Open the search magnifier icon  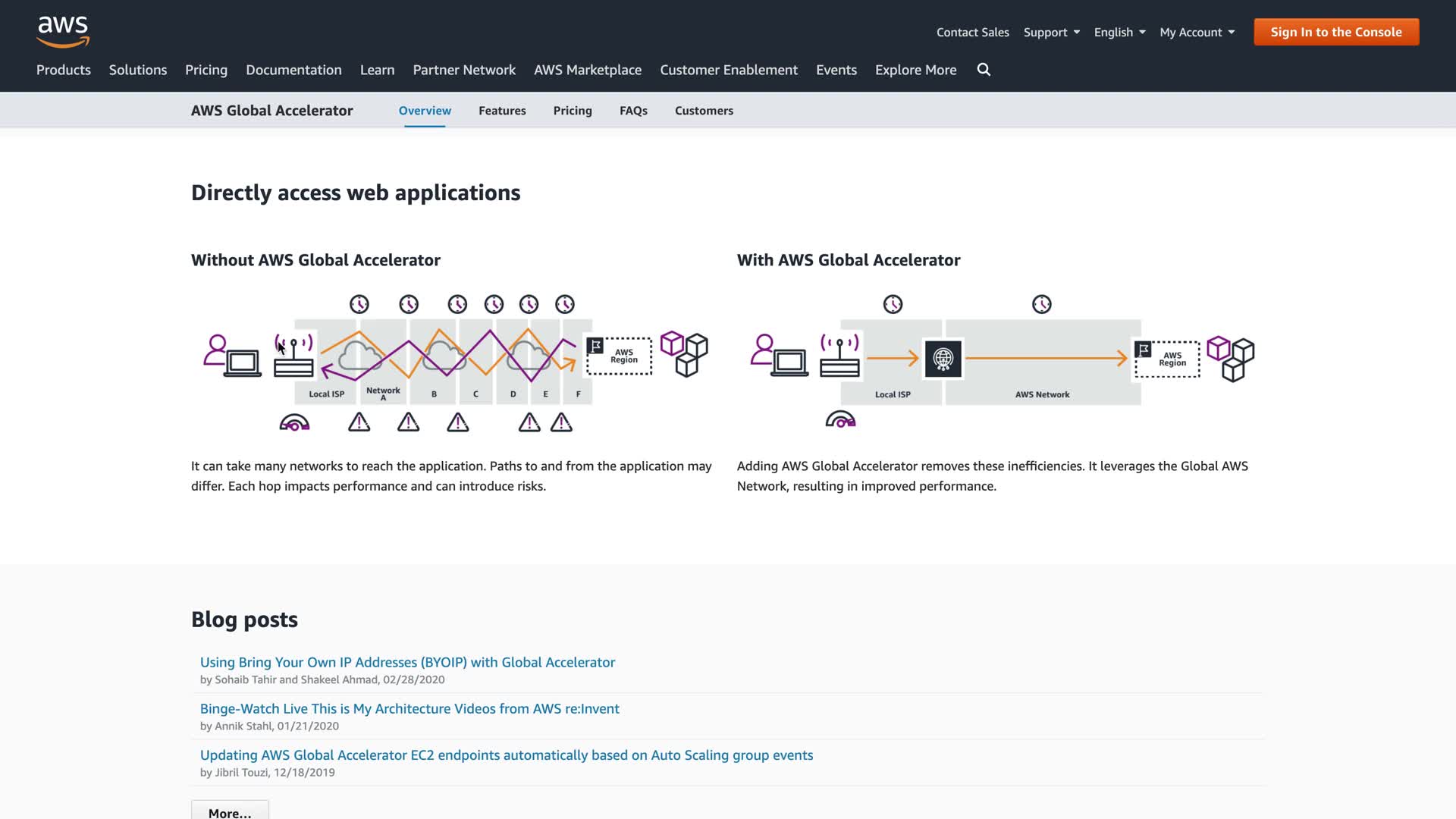tap(984, 70)
